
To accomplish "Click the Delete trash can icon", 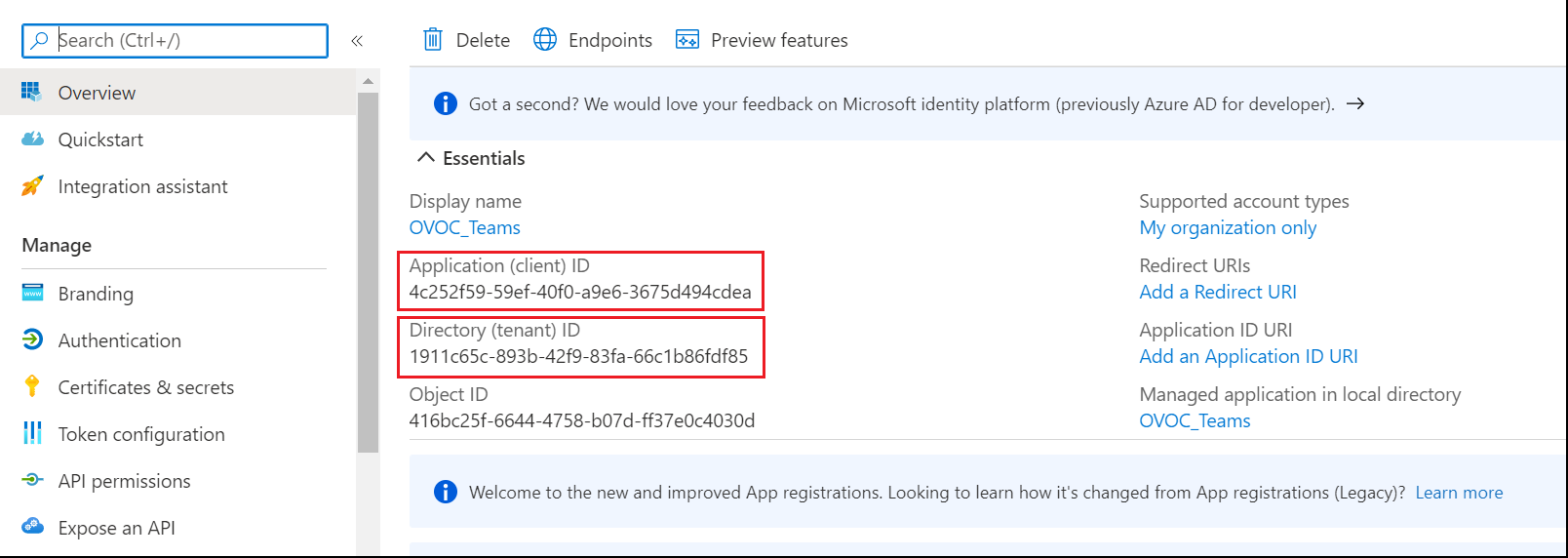I will 433,40.
